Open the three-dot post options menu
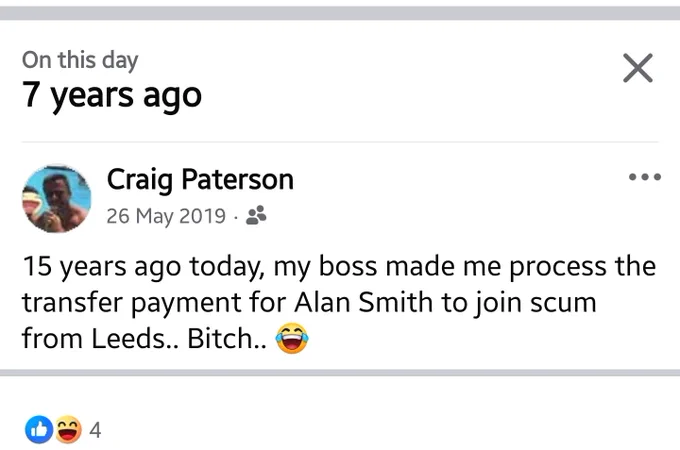680x450 pixels. [645, 176]
